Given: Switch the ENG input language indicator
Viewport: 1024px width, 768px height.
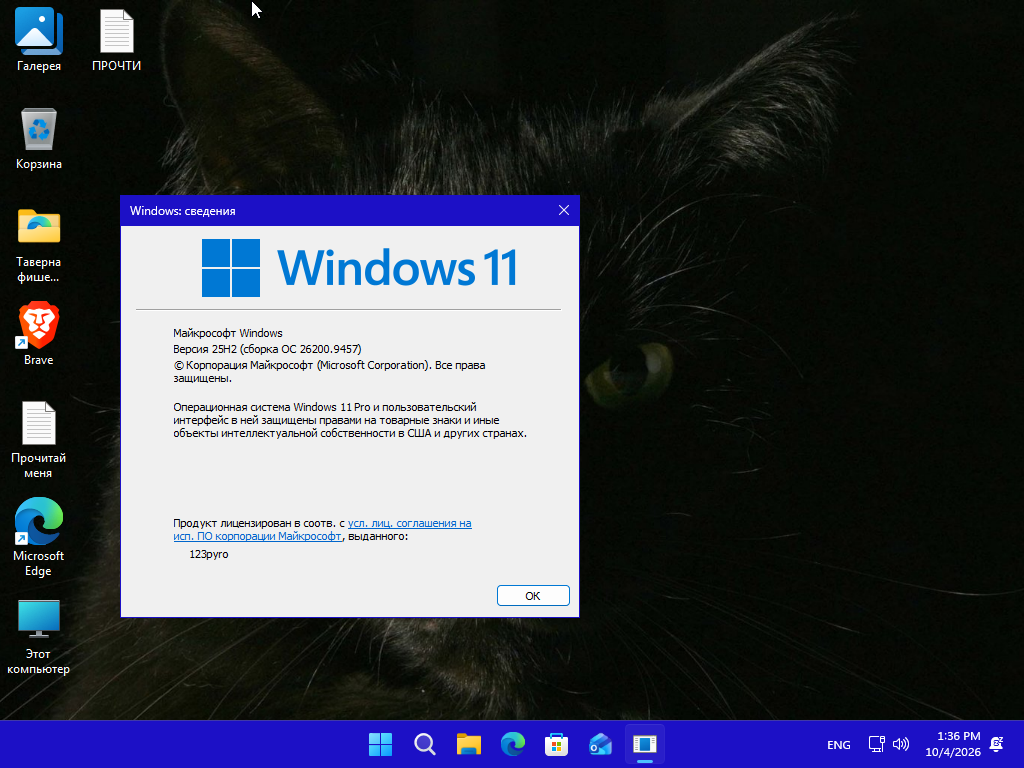Looking at the screenshot, I should (839, 744).
